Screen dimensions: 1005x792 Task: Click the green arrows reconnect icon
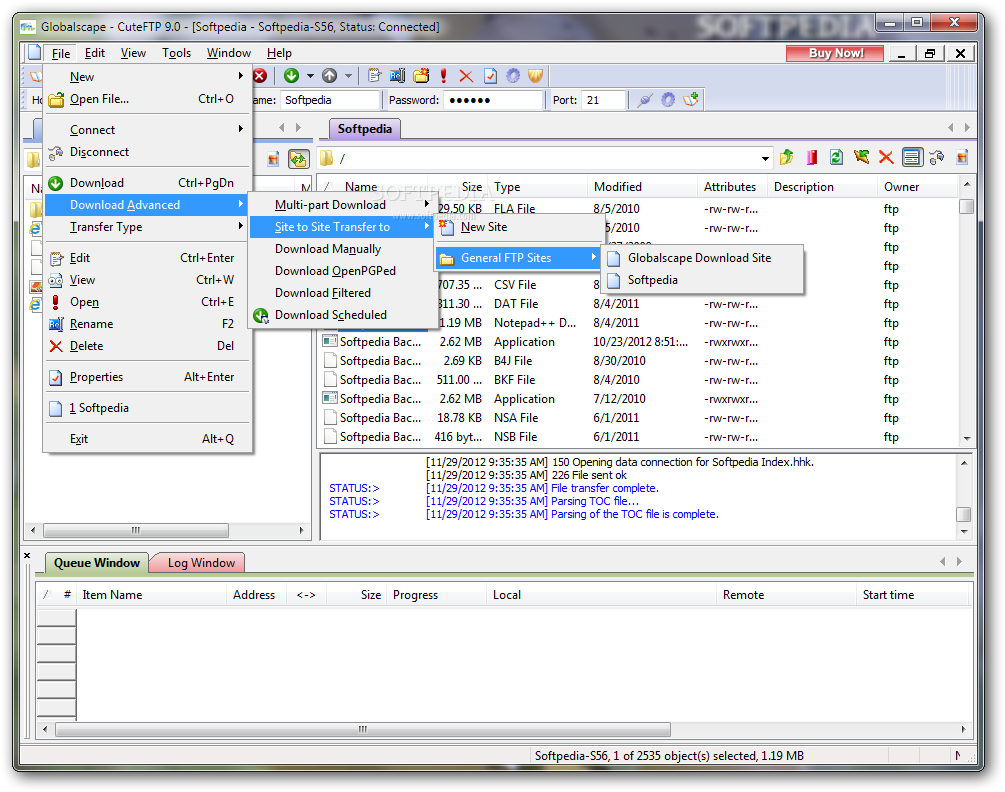click(861, 157)
